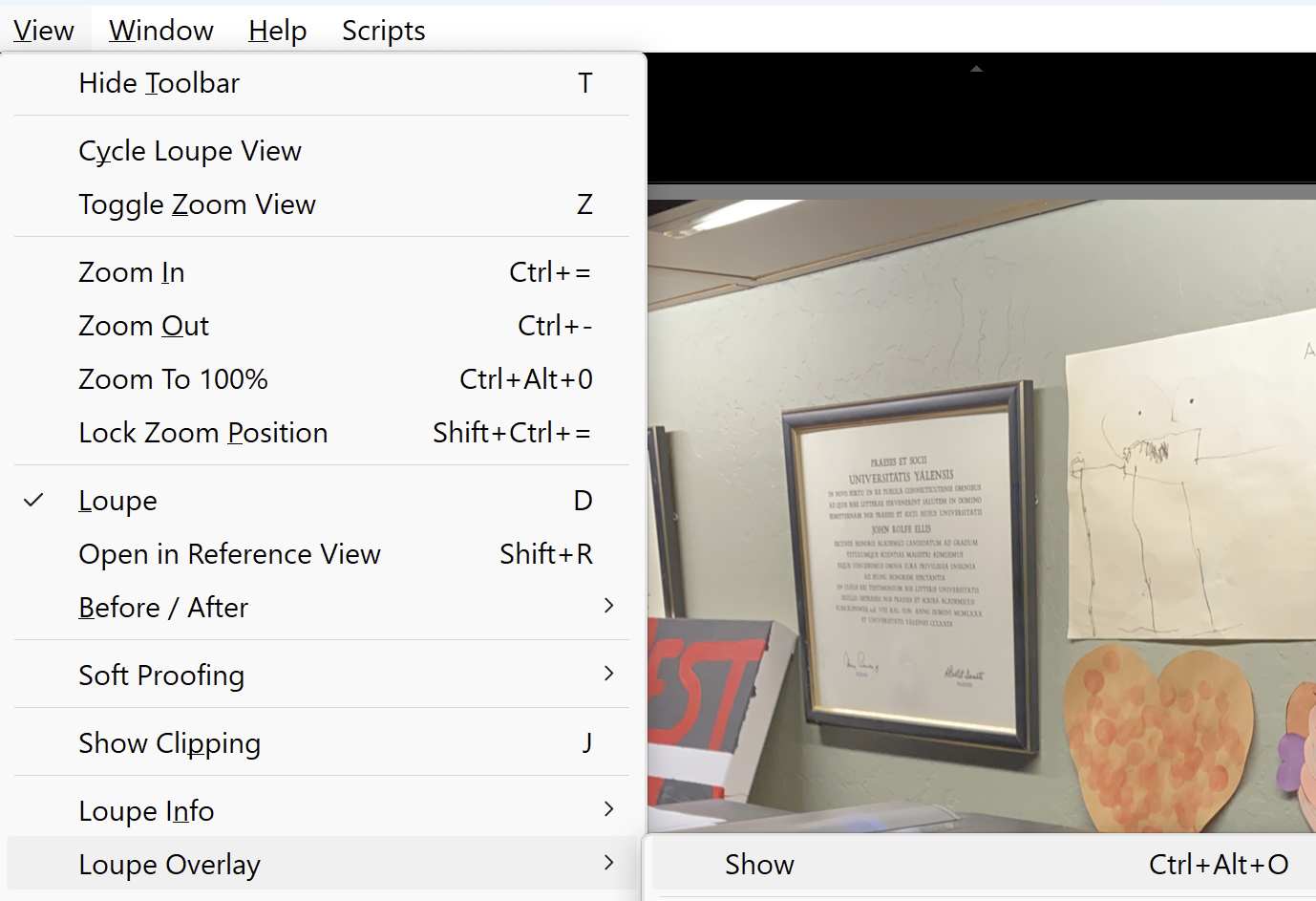
Task: Open the Help menu
Action: (x=277, y=30)
